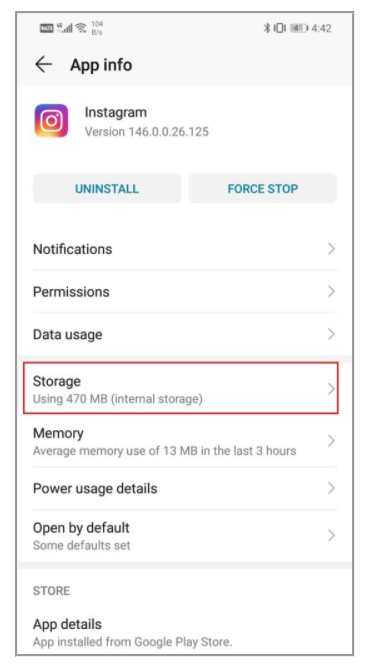370x671 pixels.
Task: Tap the Wi-Fi signal icon
Action: (x=81, y=28)
